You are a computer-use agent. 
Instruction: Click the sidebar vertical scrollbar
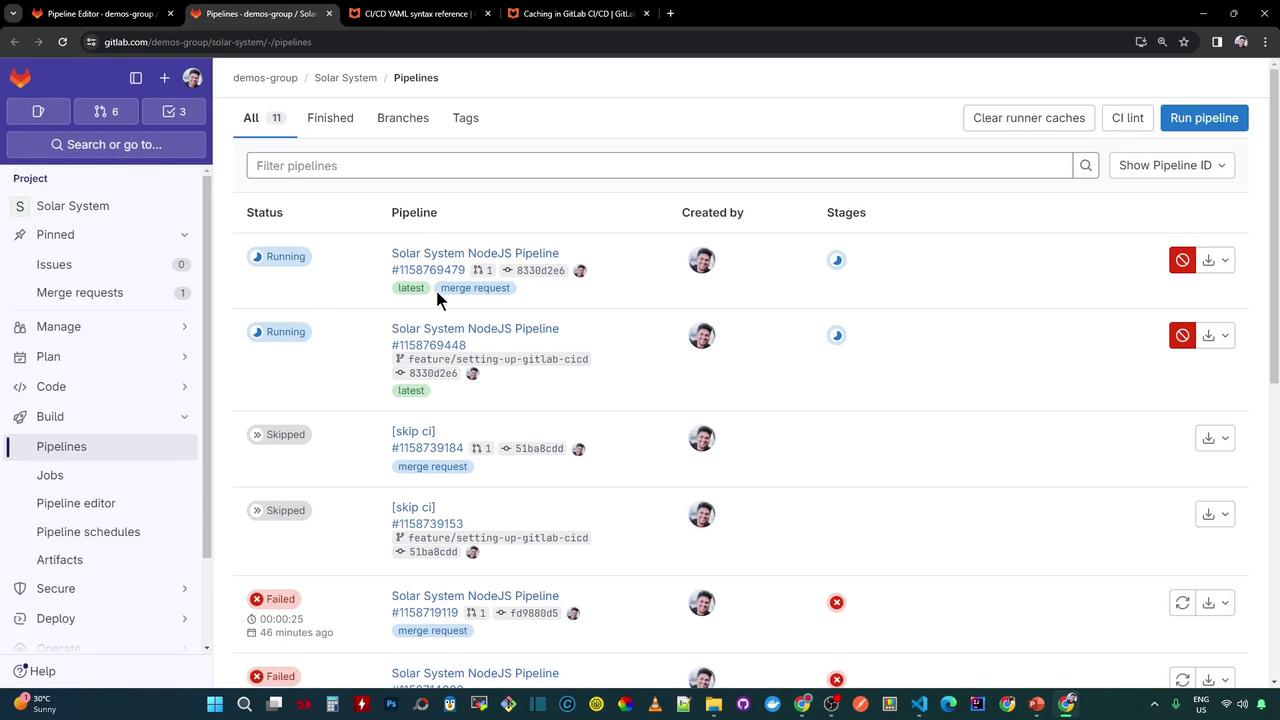click(x=207, y=365)
